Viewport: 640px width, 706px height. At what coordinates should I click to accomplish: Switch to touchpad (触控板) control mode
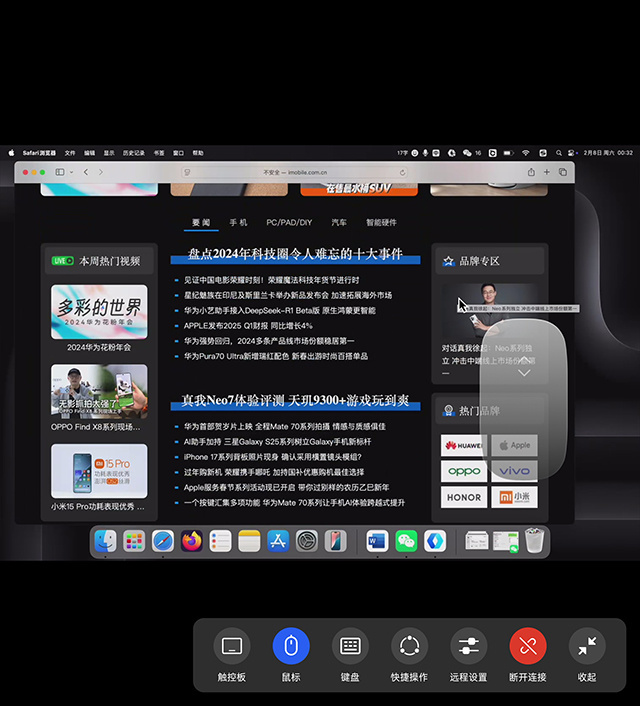tap(232, 646)
